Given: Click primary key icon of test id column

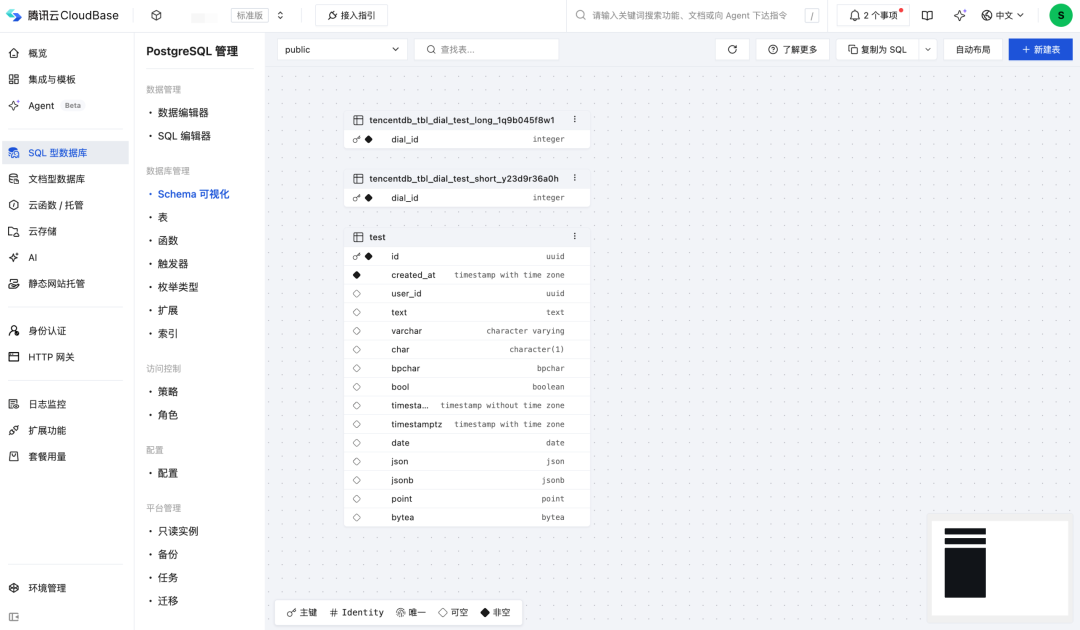Looking at the screenshot, I should (x=356, y=256).
